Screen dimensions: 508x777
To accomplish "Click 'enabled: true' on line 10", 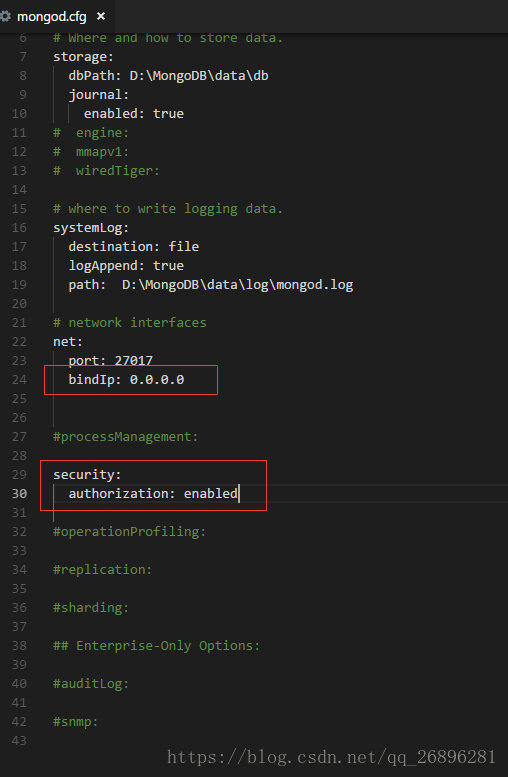I will tap(134, 113).
